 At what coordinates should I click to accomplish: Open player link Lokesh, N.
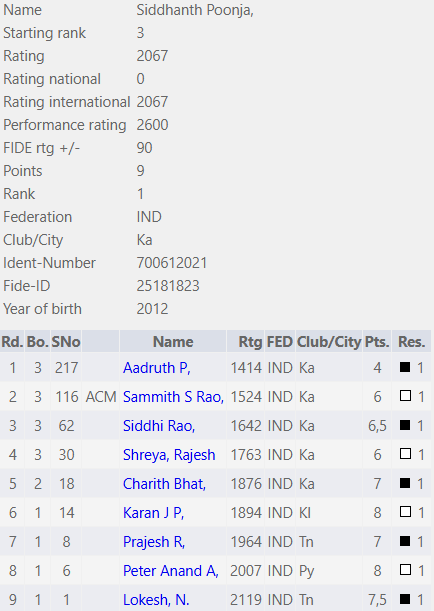(156, 599)
